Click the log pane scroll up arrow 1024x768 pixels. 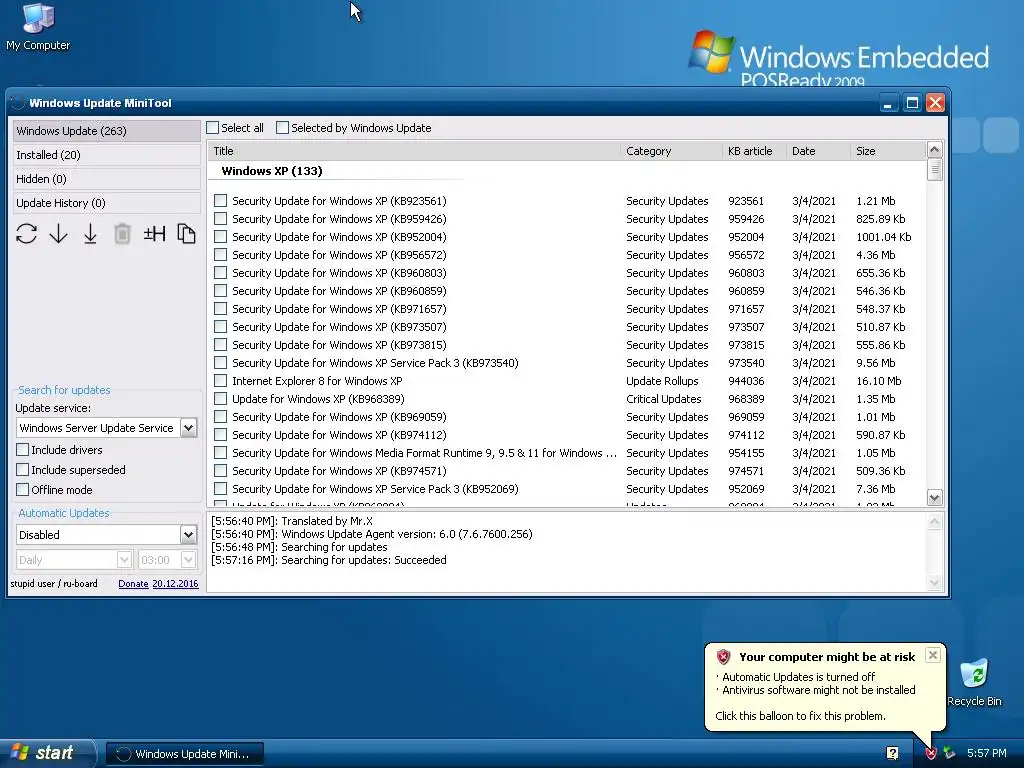[935, 522]
